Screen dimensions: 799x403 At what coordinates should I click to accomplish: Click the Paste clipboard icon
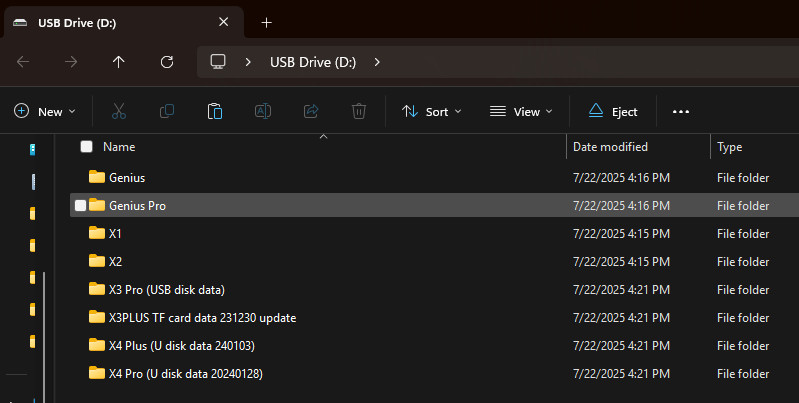coord(215,111)
